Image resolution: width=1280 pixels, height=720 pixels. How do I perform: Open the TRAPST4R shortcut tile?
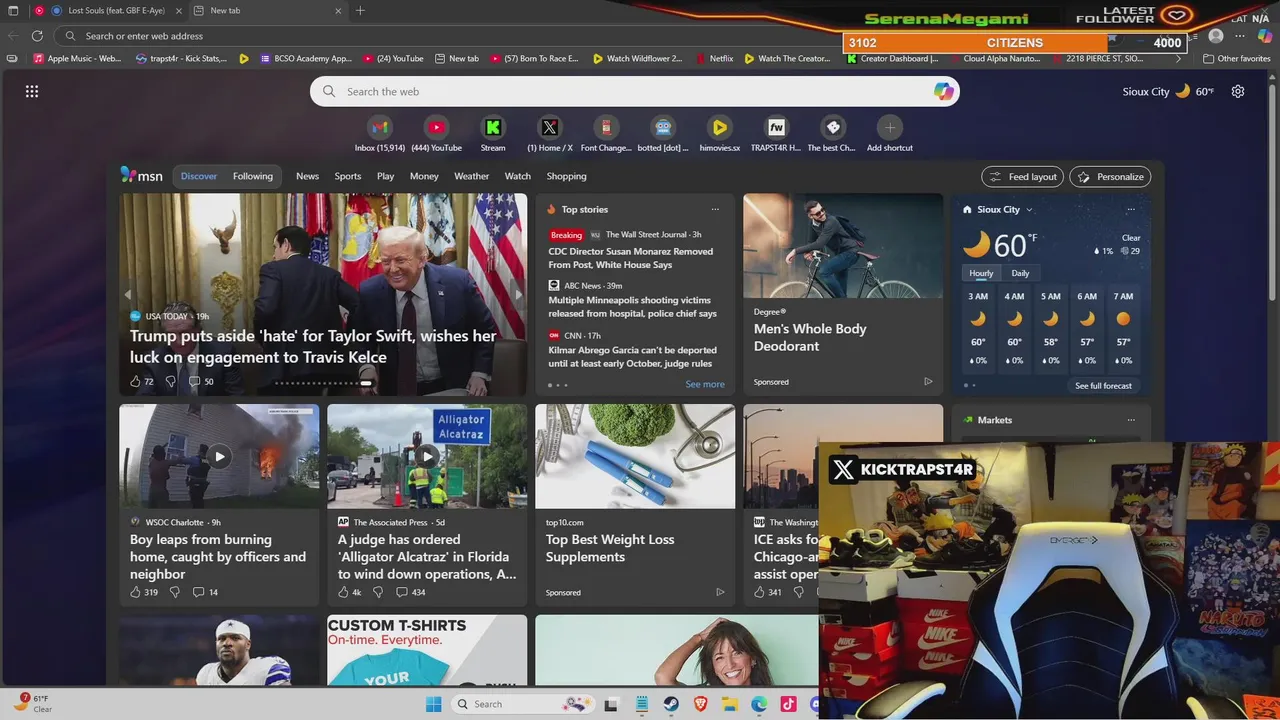click(776, 127)
